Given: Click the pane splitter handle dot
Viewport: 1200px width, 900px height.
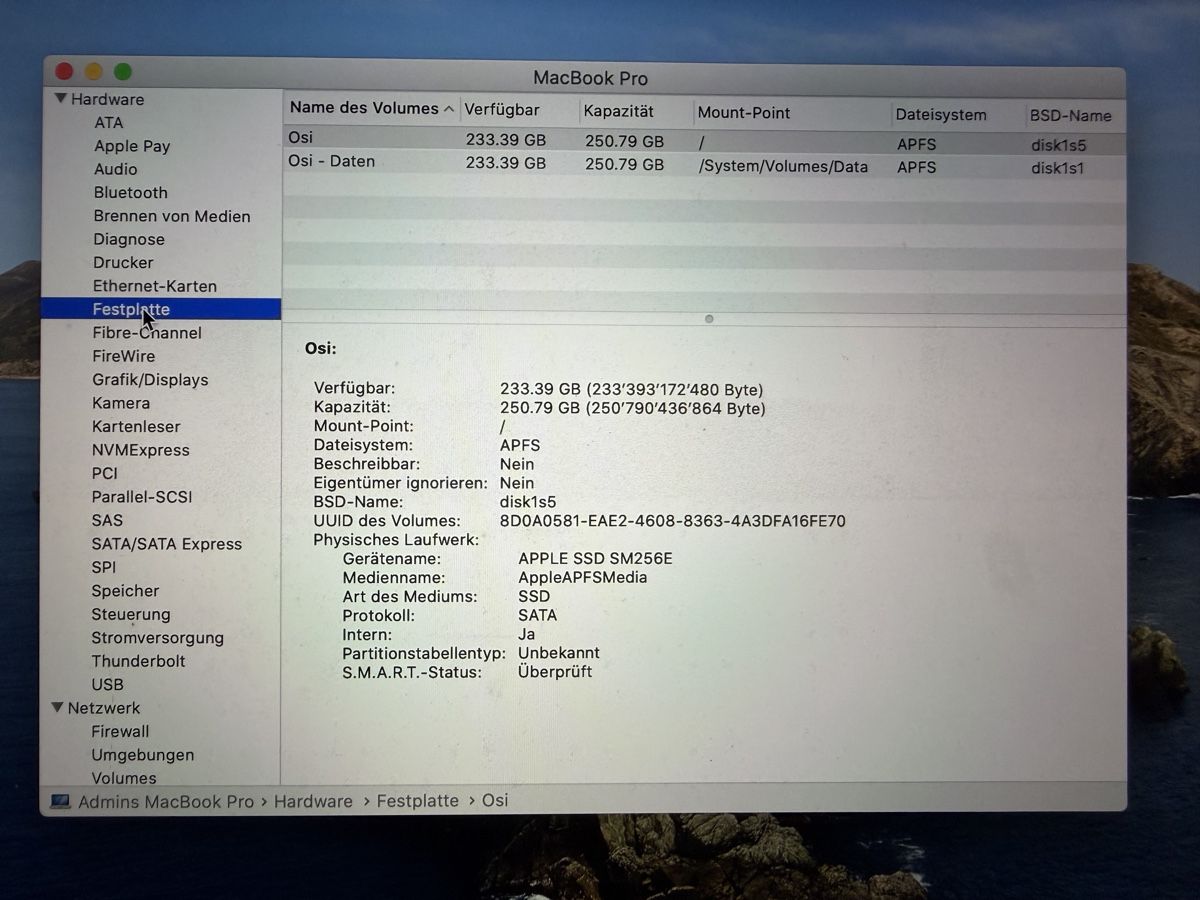Looking at the screenshot, I should 709,319.
